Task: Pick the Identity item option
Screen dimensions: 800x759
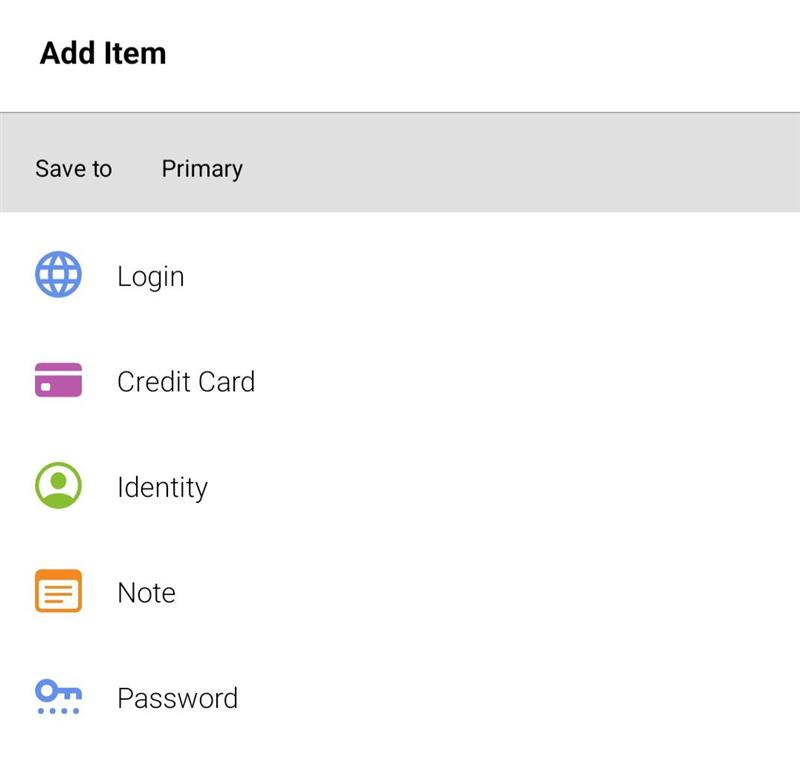Action: pyautogui.click(x=162, y=487)
